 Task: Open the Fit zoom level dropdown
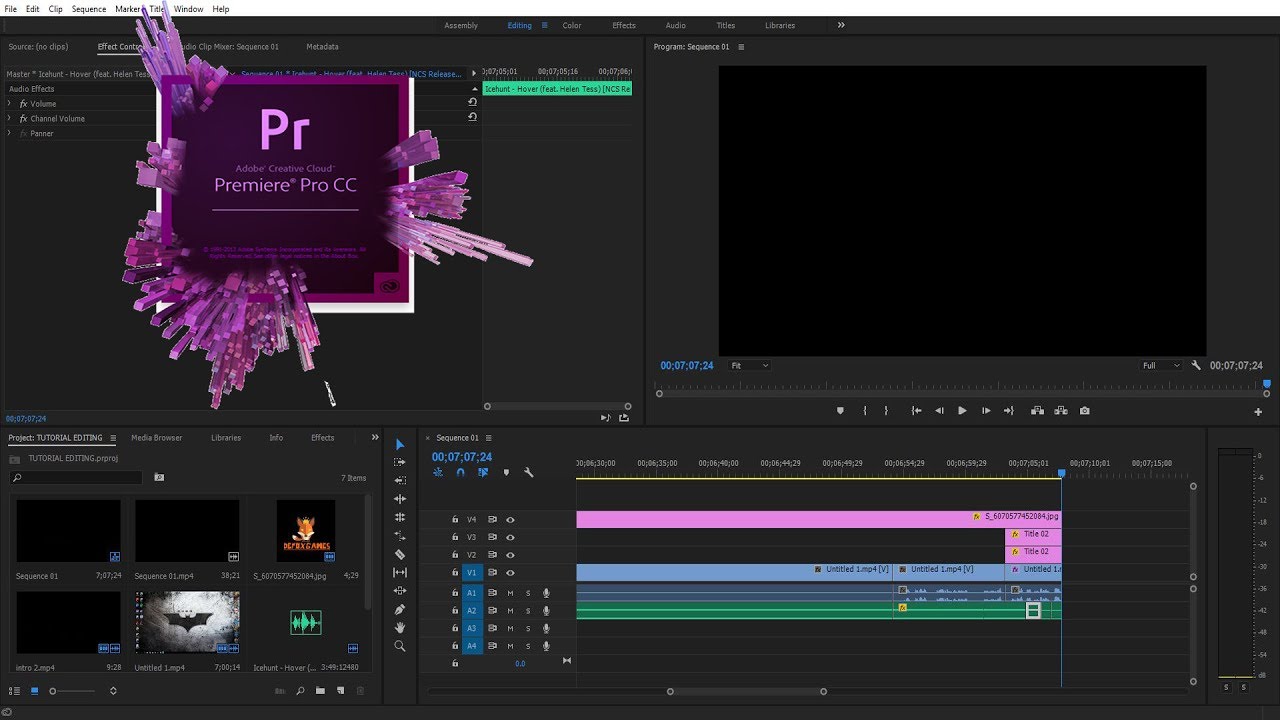[749, 366]
